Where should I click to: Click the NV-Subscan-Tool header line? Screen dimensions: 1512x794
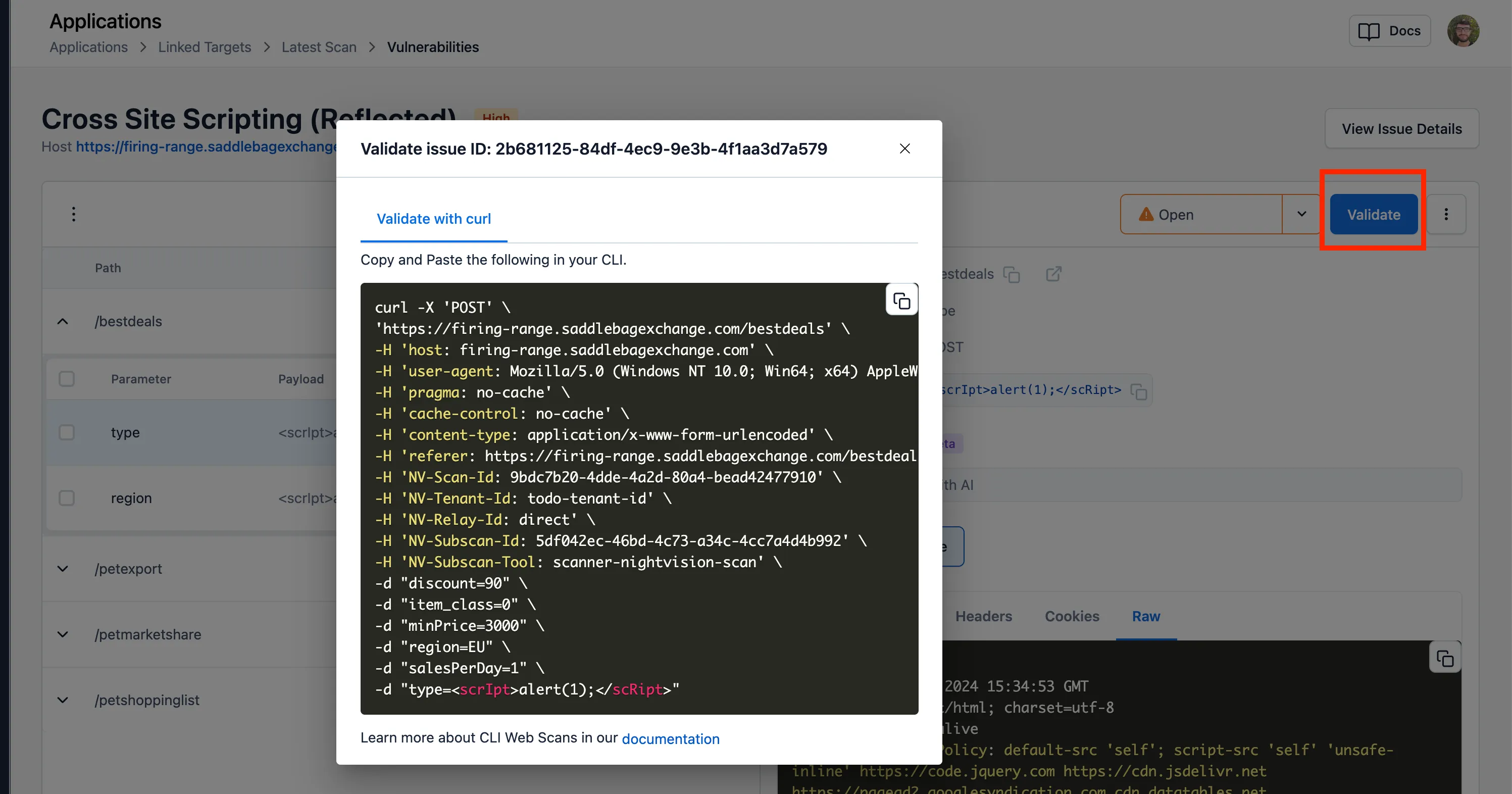(579, 562)
